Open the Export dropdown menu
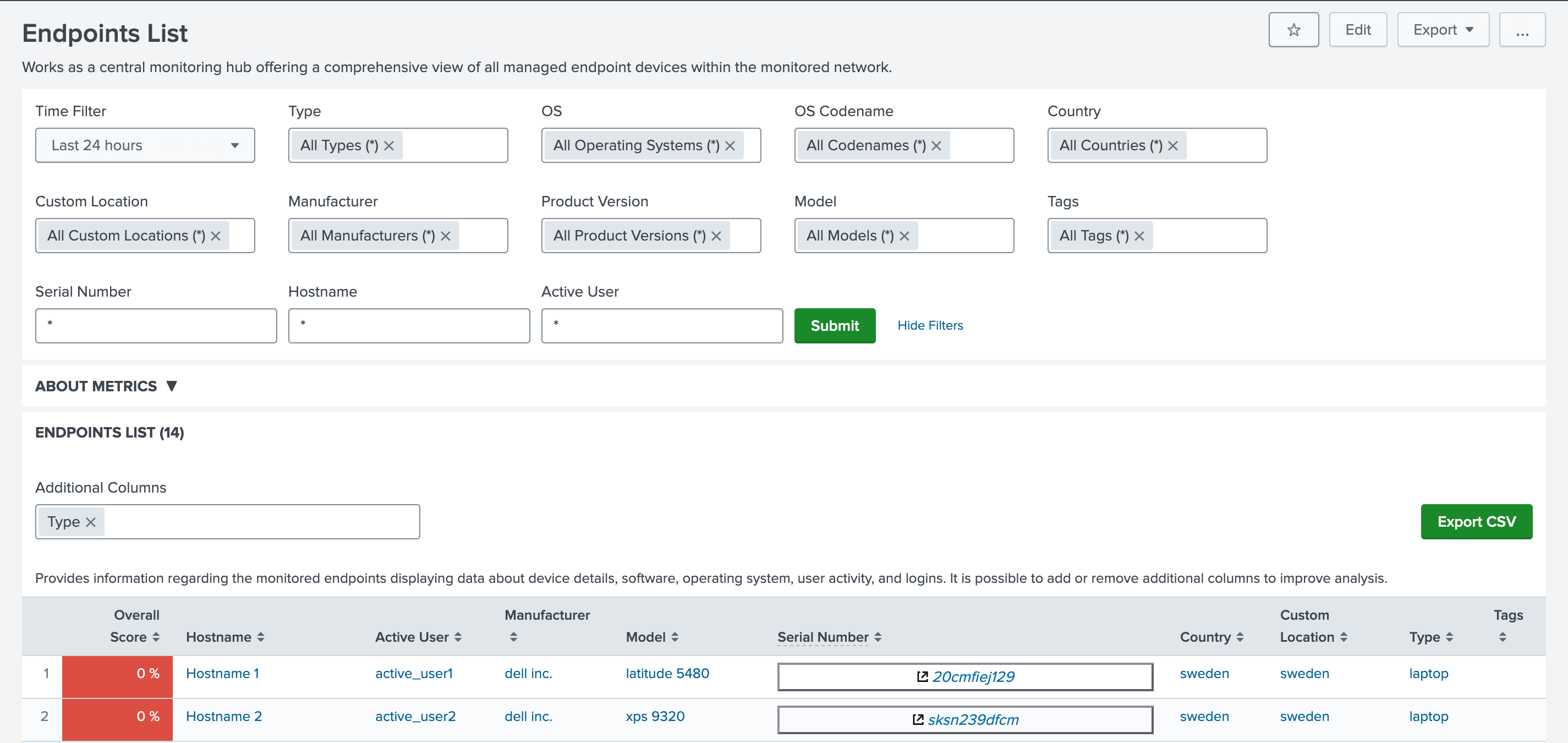1568x743 pixels. point(1442,30)
